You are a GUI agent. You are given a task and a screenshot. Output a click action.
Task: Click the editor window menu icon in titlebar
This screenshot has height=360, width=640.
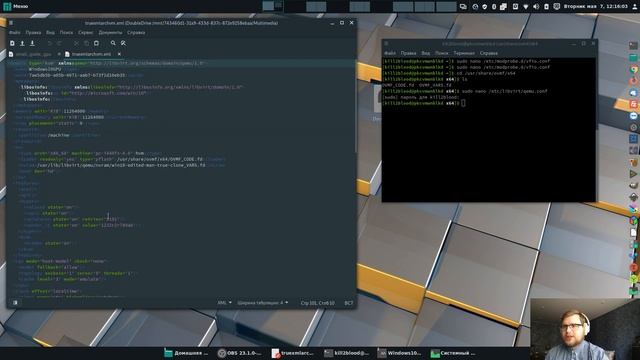11,23
